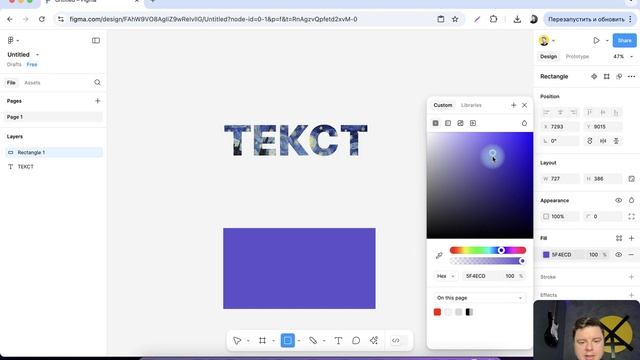Click inside the color saturation field
Viewport: 640px width, 360px height.
(480, 185)
